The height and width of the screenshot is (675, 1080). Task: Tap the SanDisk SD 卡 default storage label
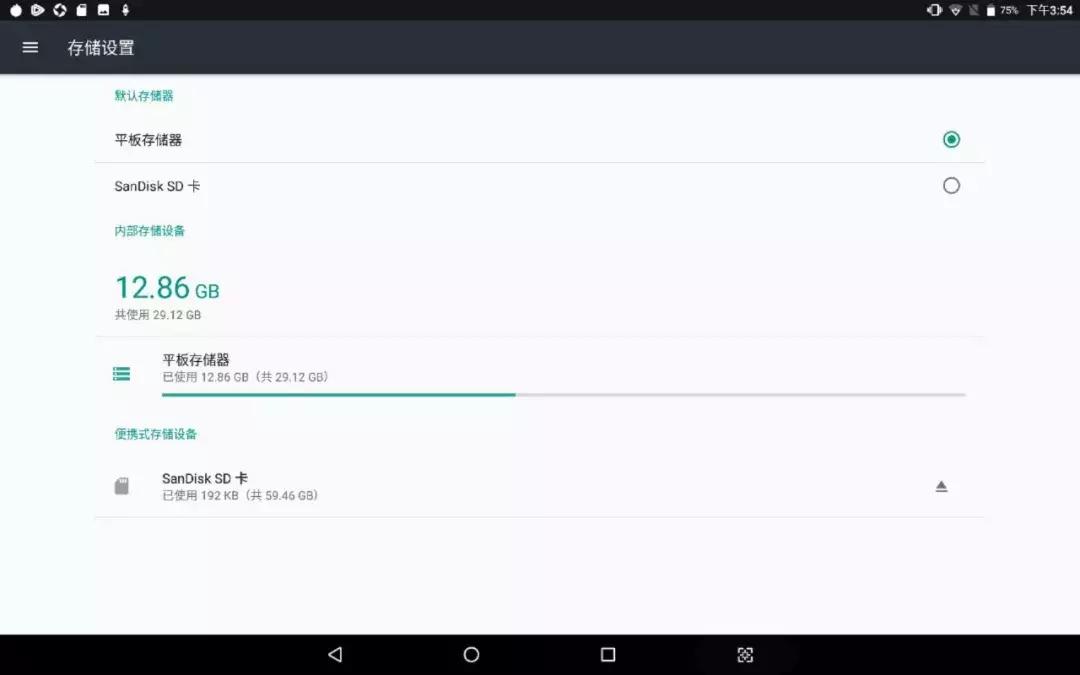pos(157,186)
